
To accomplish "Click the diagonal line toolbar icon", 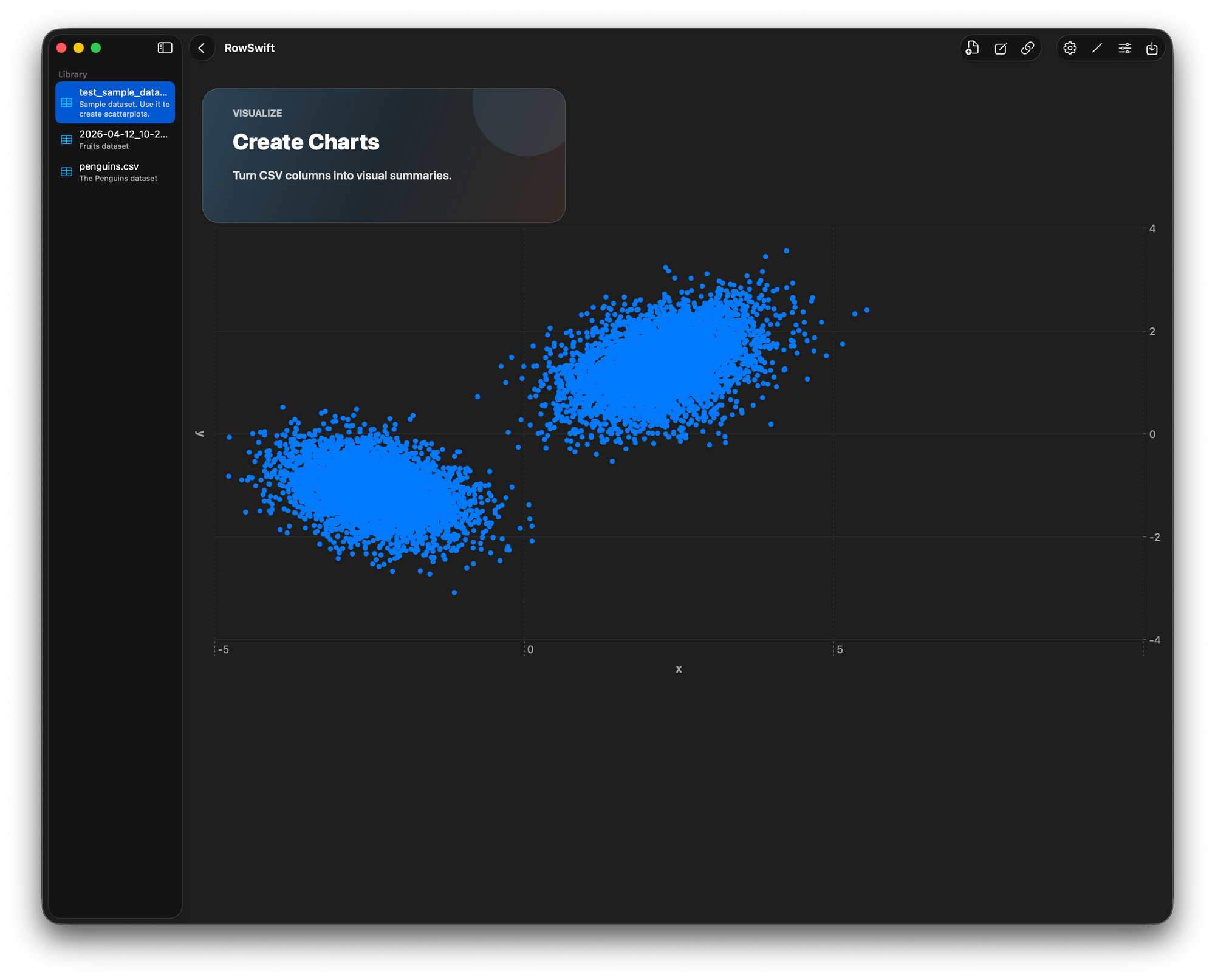I will coord(1097,48).
